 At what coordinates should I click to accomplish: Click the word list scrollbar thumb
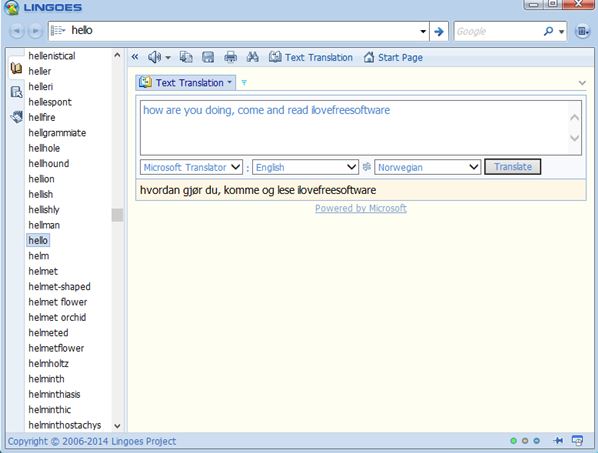click(117, 215)
